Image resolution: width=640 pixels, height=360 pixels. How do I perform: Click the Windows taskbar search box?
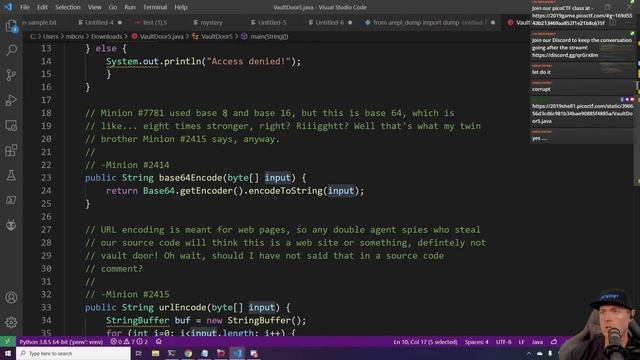[x=73, y=353]
